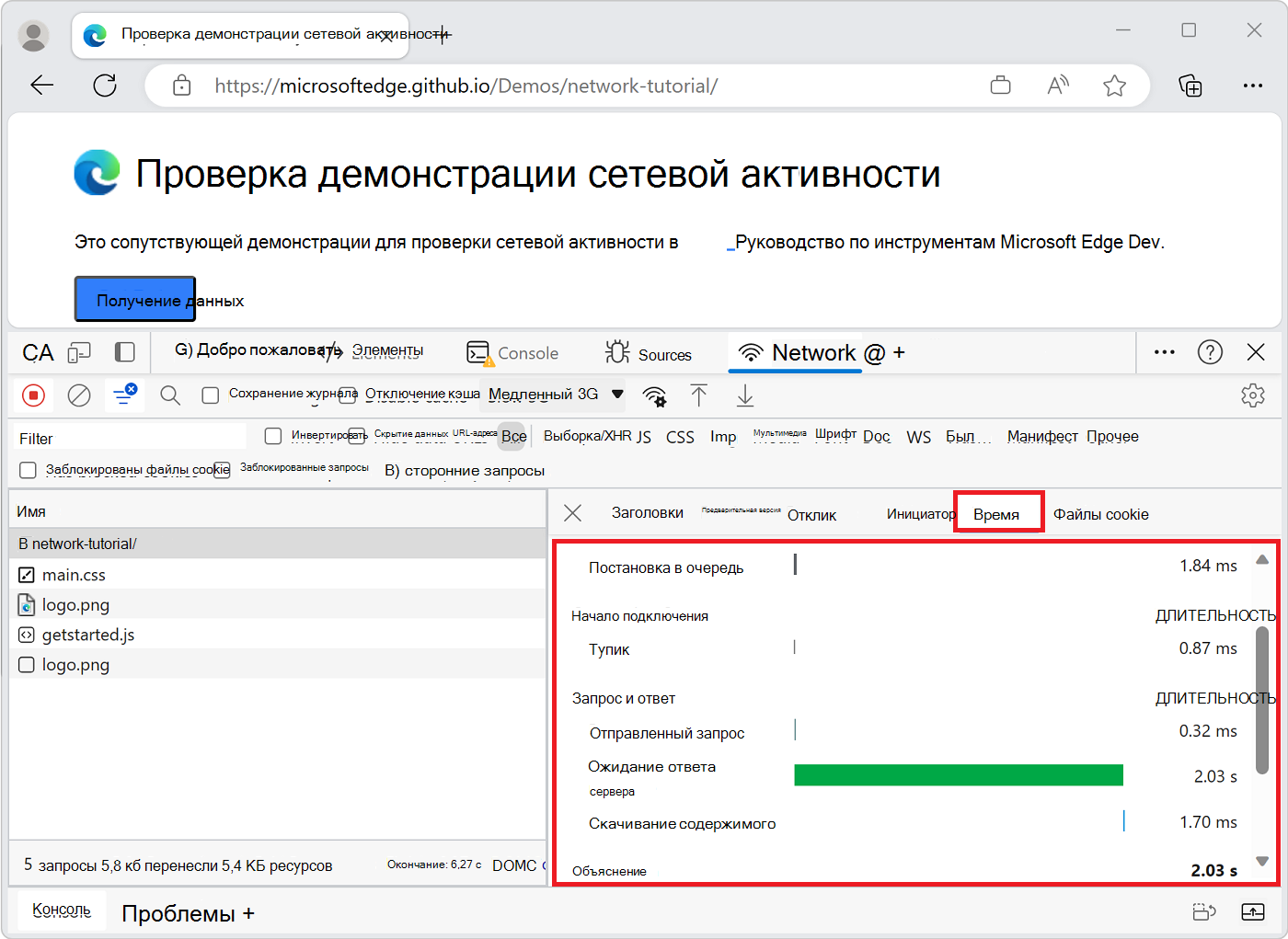The height and width of the screenshot is (939, 1288).
Task: Click the browser back arrow
Action: (42, 86)
